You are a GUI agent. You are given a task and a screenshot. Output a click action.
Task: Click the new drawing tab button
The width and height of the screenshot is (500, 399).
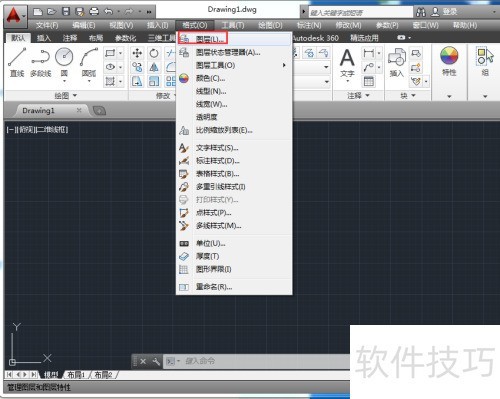click(x=99, y=111)
